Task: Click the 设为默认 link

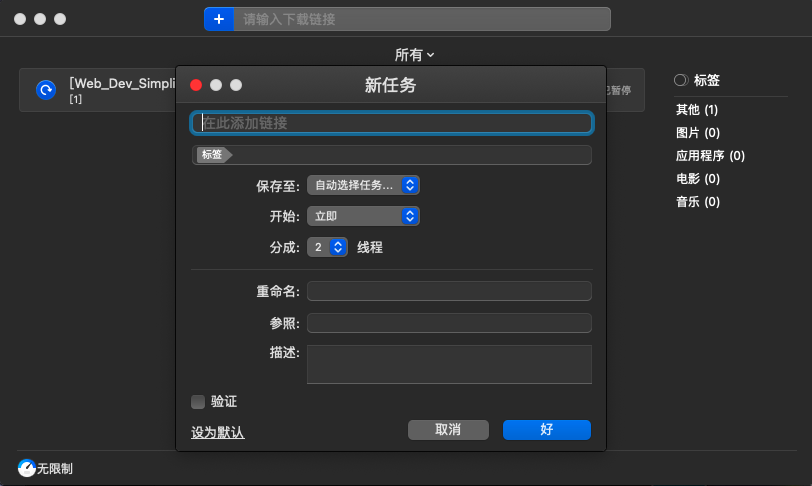Action: tap(218, 432)
